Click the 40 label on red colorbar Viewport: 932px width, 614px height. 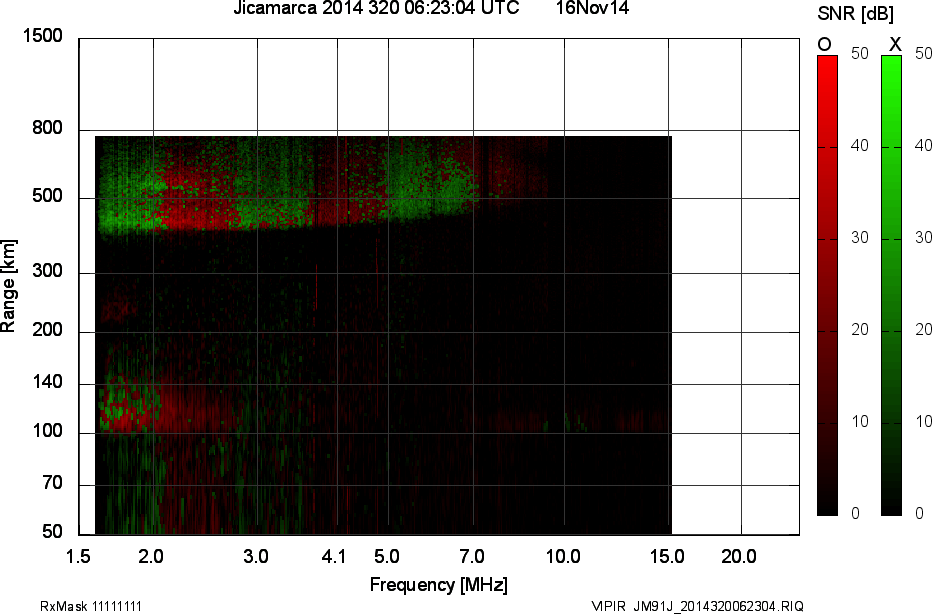859,146
